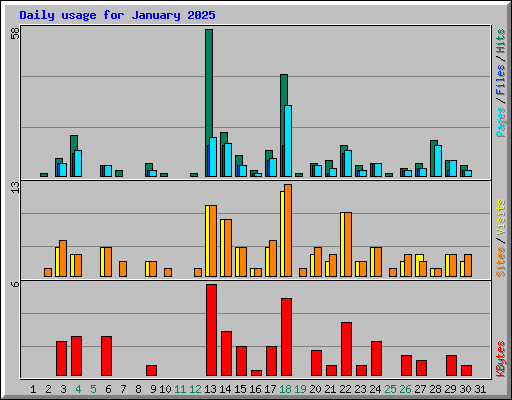The height and width of the screenshot is (400, 512).
Task: Click the 58 maximum value axis label
Action: click(15, 33)
